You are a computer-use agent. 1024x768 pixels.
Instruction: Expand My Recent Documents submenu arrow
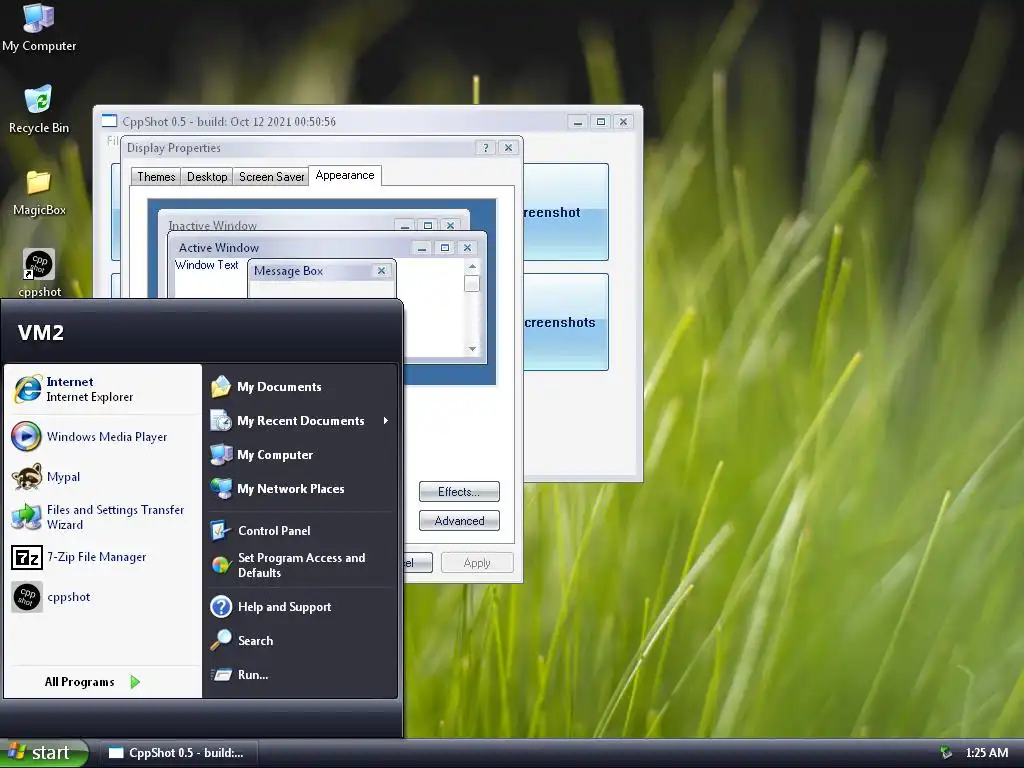click(x=385, y=421)
